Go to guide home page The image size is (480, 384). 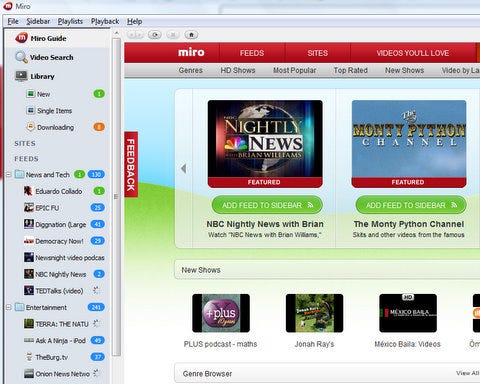point(191,35)
